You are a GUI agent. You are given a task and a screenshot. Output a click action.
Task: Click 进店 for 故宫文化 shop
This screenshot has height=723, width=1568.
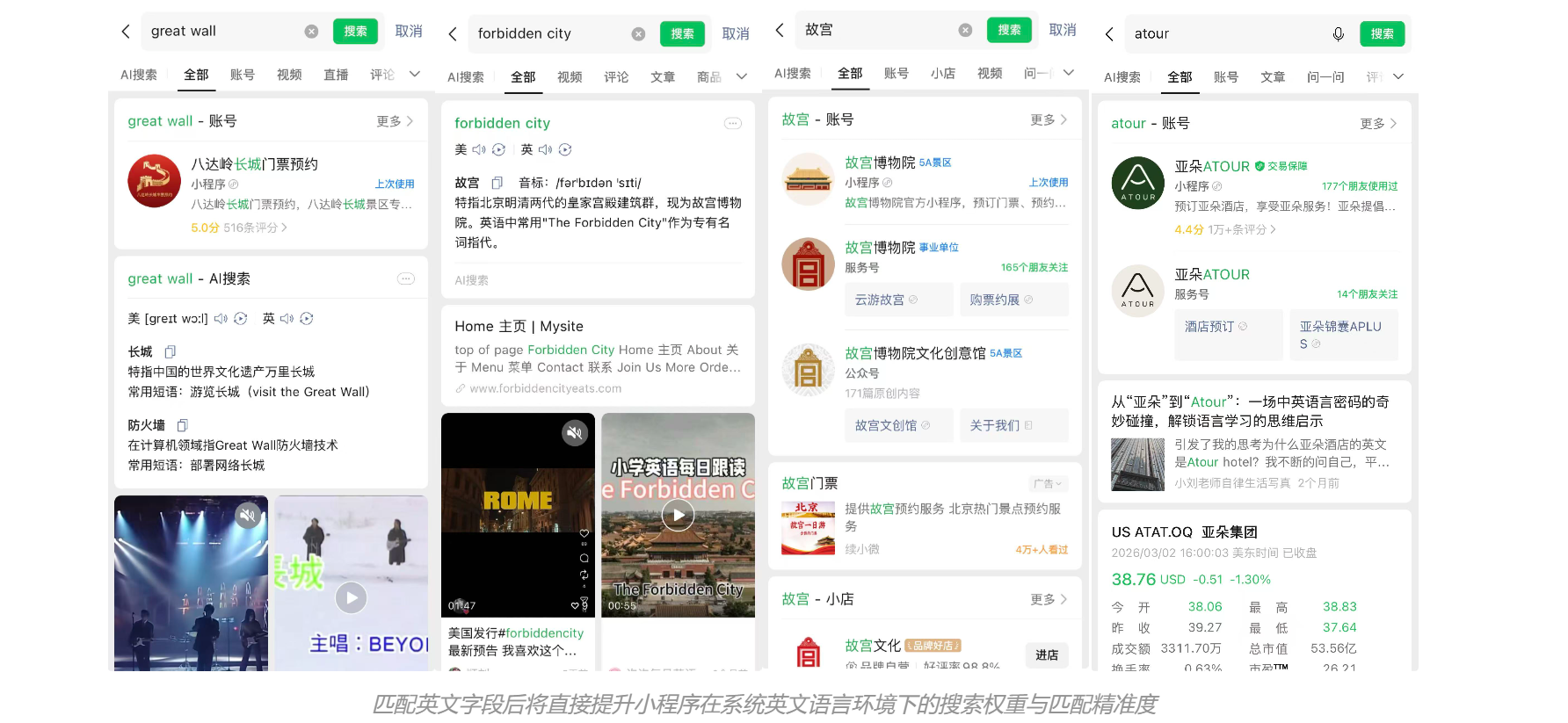tap(1047, 655)
